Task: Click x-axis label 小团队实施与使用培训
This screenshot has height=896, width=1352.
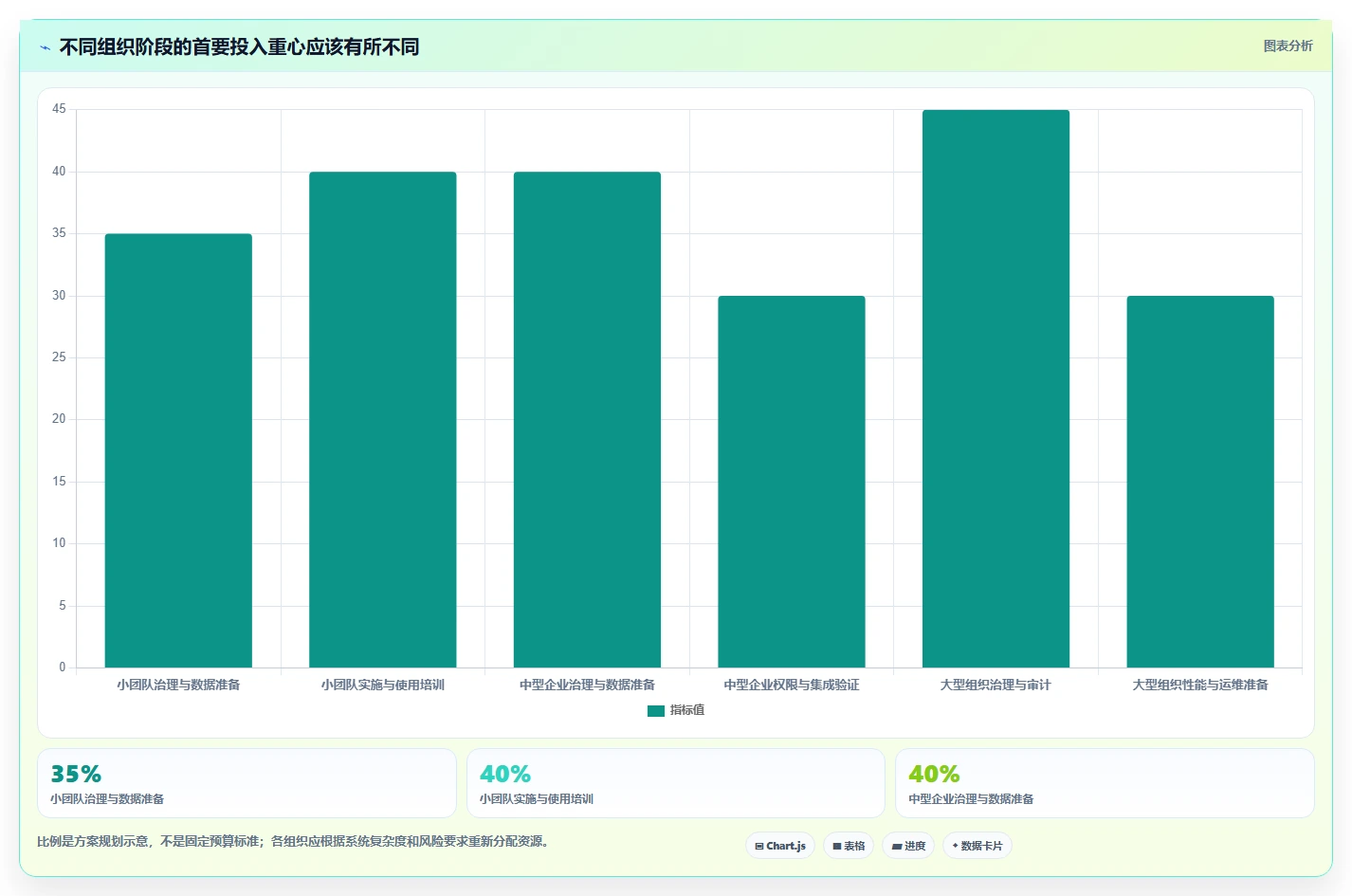Action: pos(383,685)
